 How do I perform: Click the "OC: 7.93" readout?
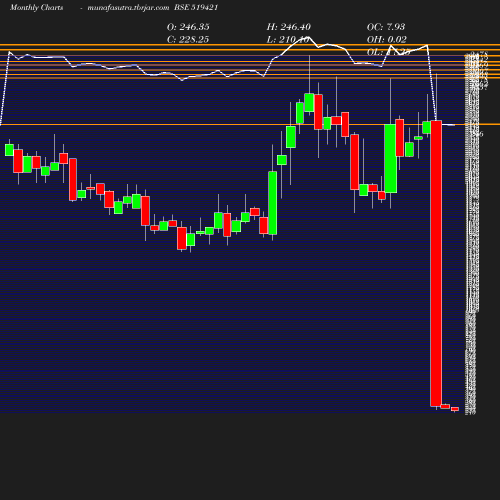click(x=386, y=27)
